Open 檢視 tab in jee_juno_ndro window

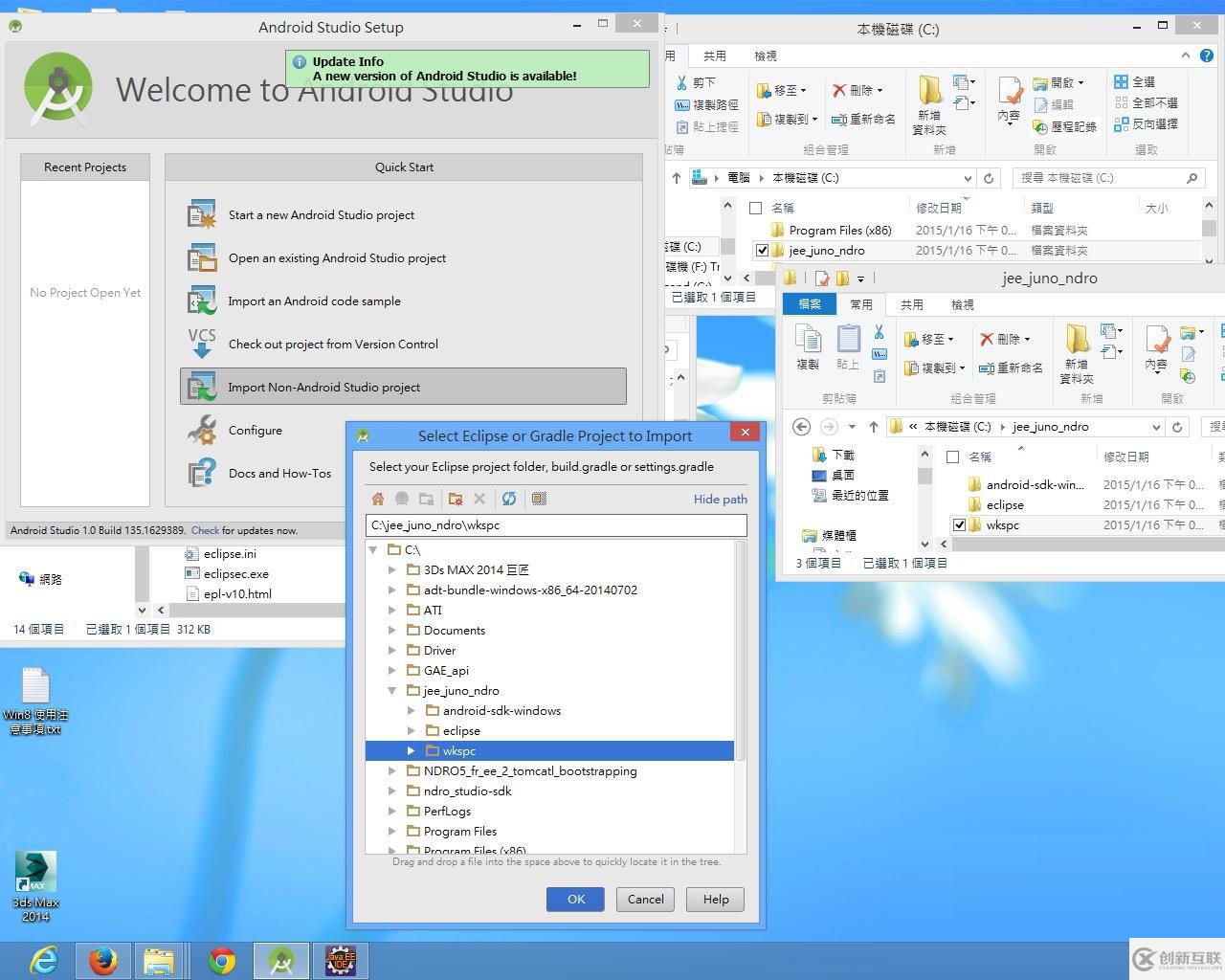pos(963,304)
